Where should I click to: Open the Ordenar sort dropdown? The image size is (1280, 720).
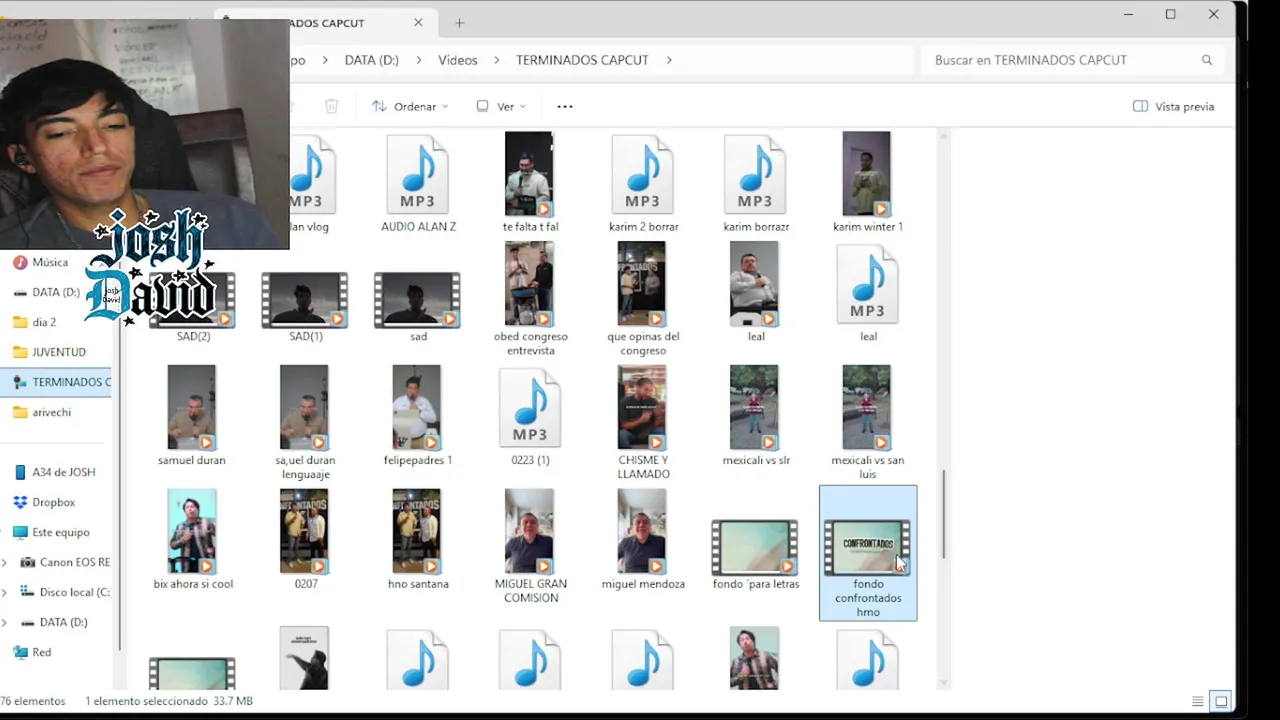[410, 106]
